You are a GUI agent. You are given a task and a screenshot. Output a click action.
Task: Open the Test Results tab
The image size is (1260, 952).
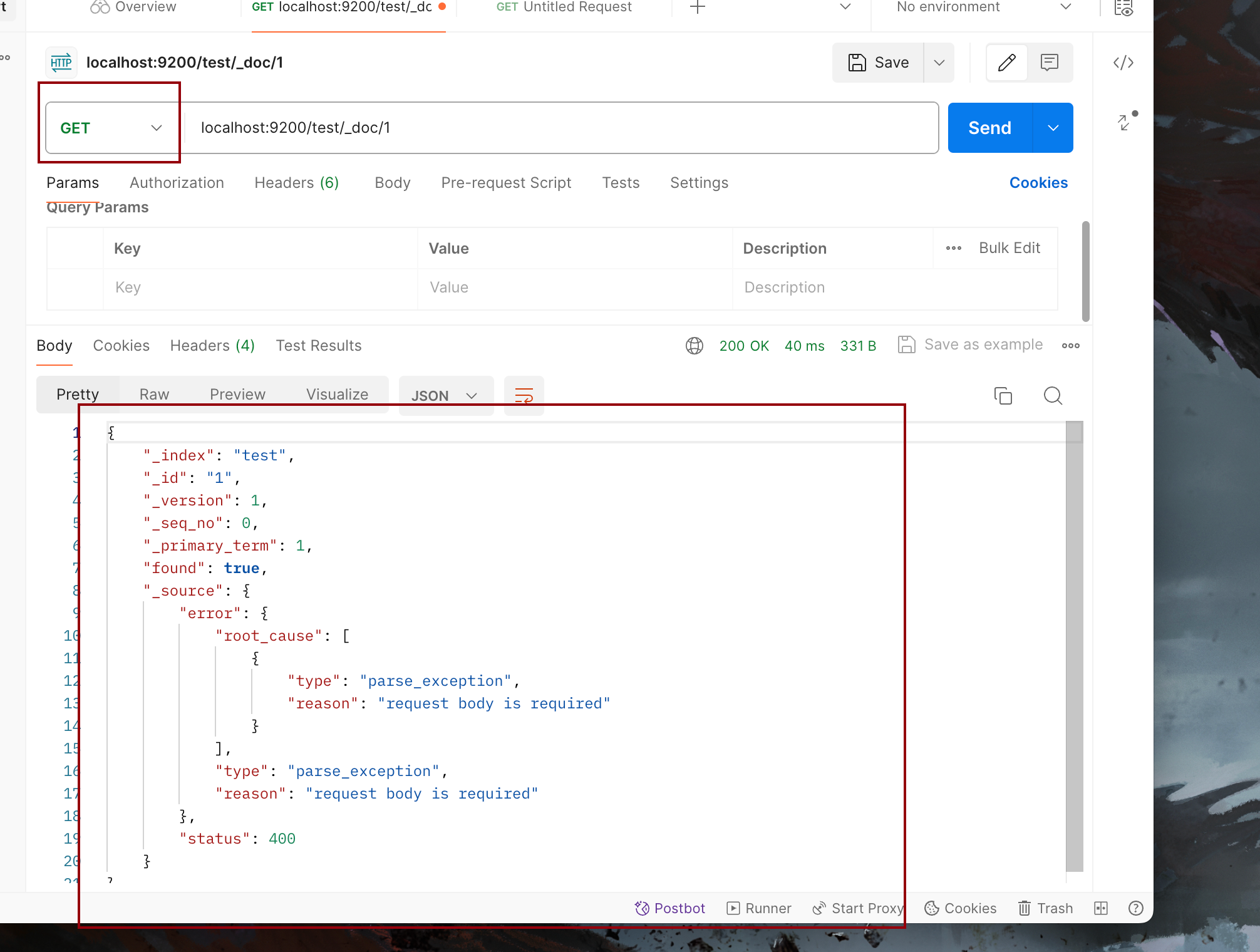pos(319,346)
